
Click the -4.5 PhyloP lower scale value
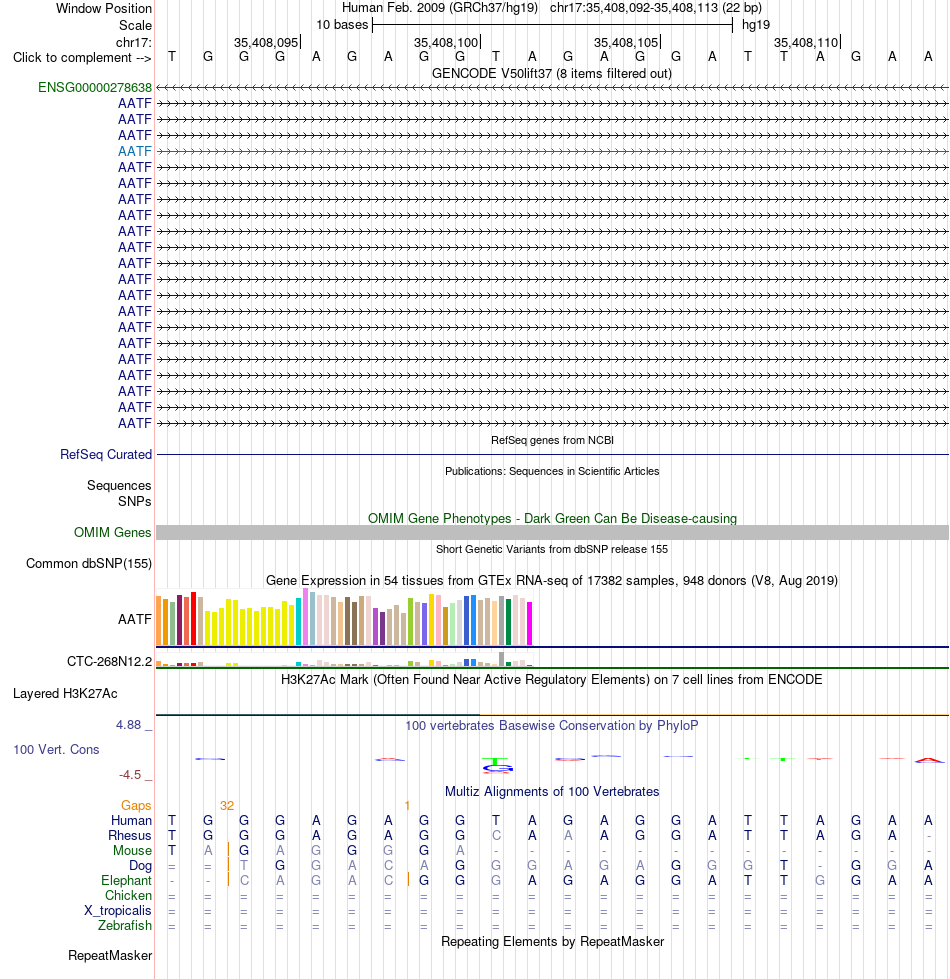pyautogui.click(x=130, y=775)
